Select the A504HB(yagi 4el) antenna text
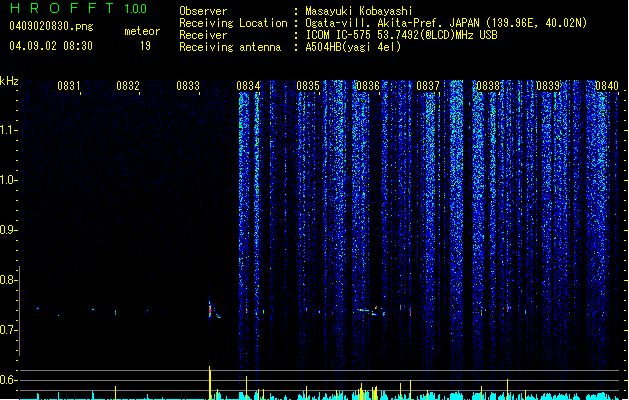This screenshot has width=629, height=400. pos(353,47)
